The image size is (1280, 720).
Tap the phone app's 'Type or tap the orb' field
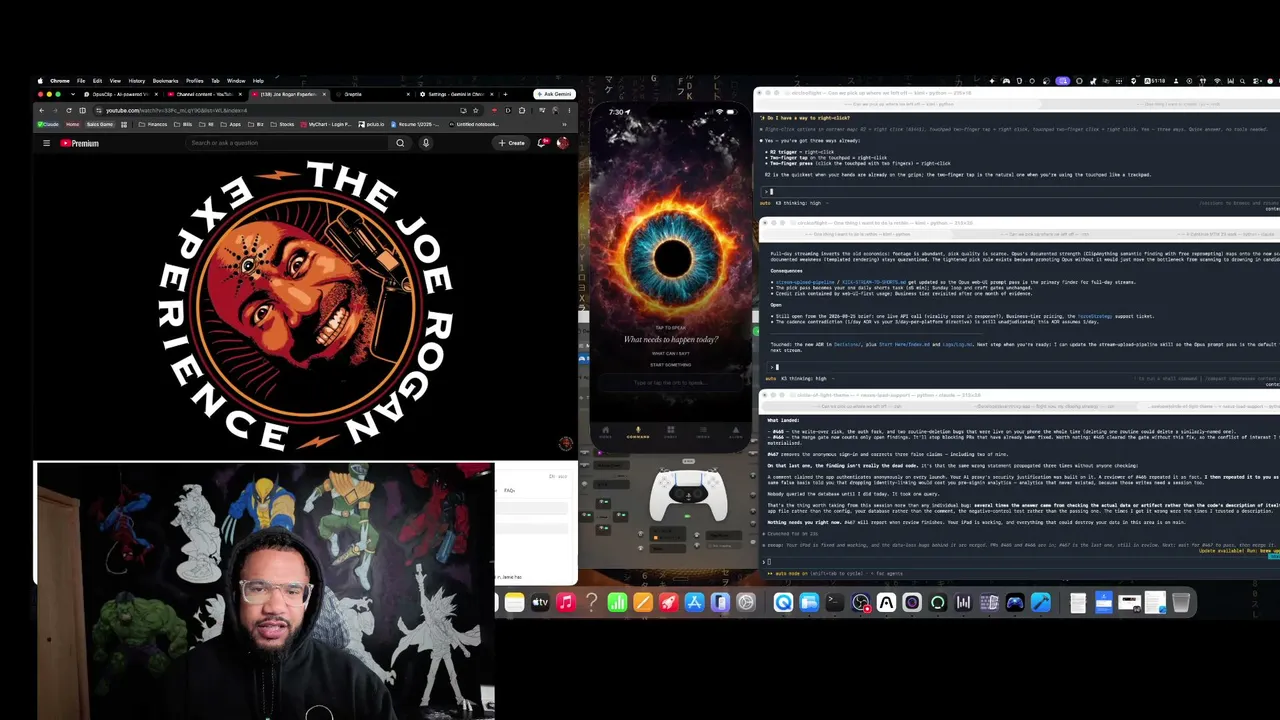671,383
